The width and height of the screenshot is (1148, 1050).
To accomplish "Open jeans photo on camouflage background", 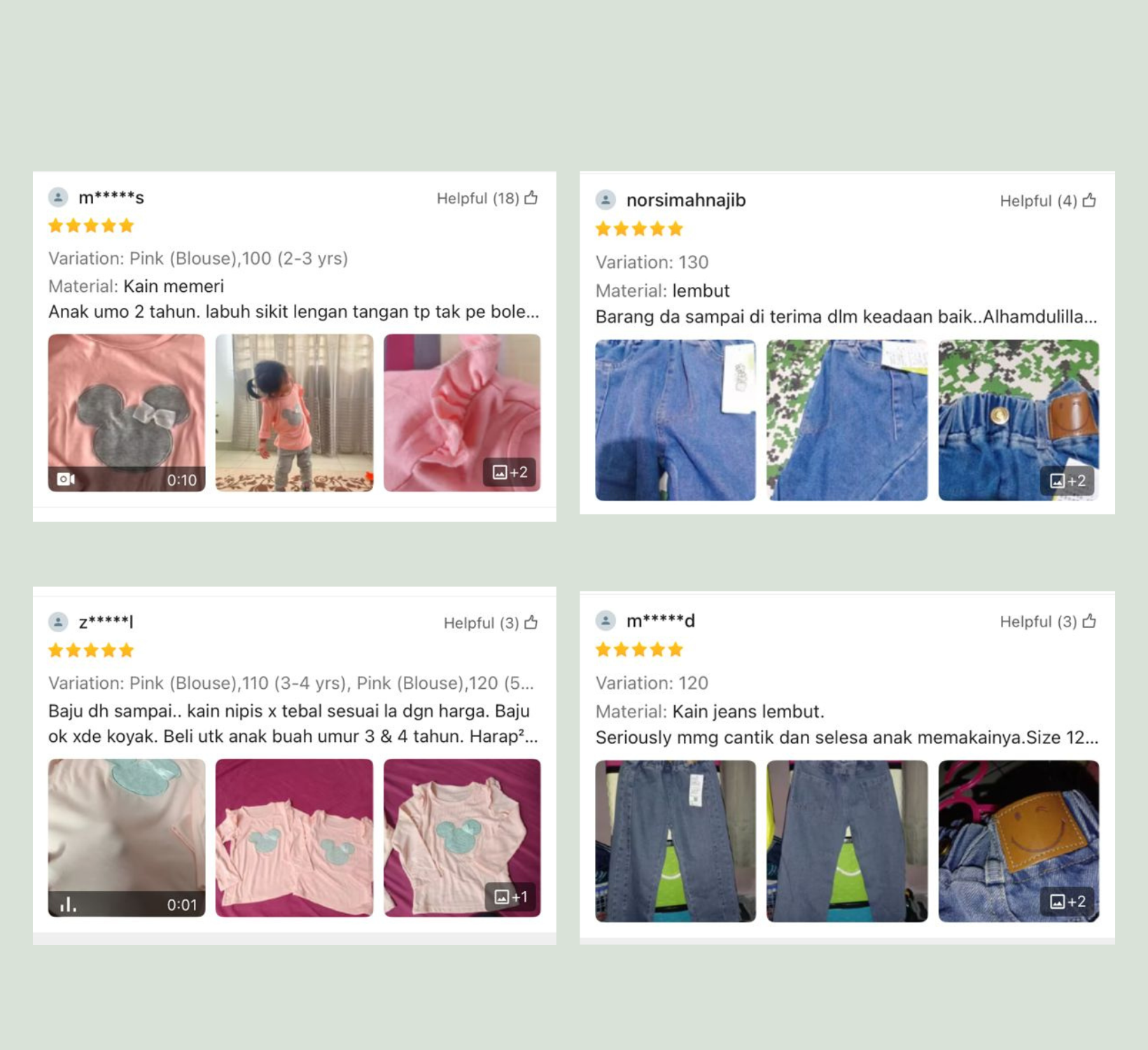I will tap(847, 420).
